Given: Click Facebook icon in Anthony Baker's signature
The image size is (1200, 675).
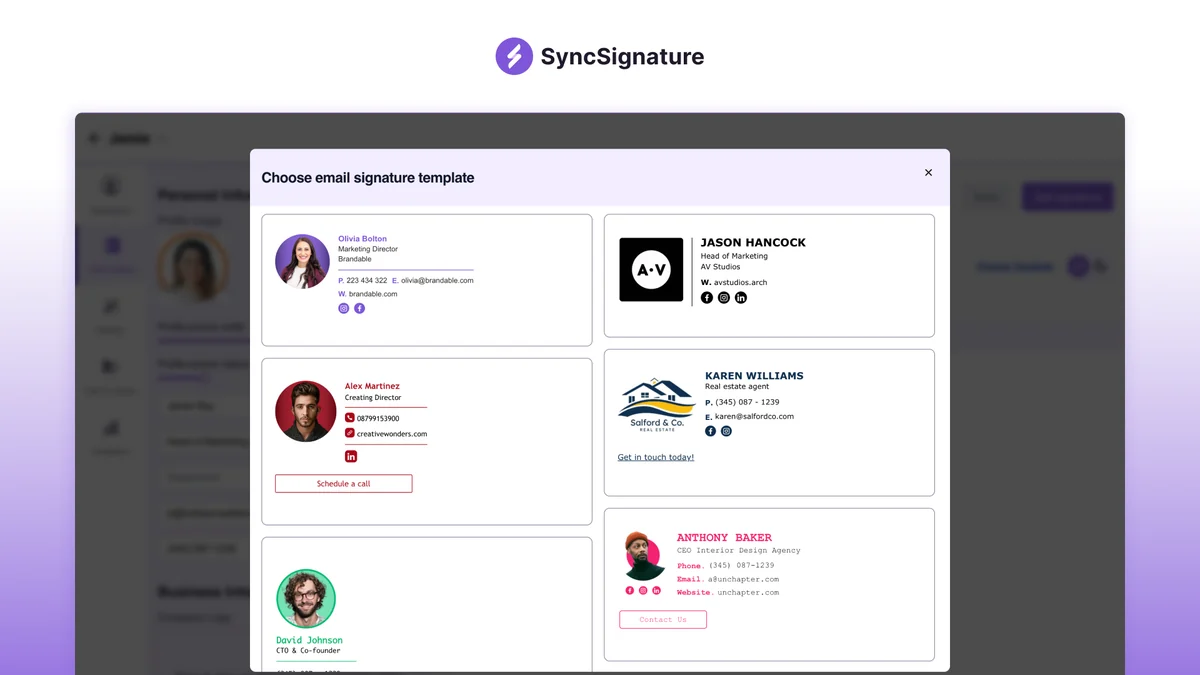Looking at the screenshot, I should pyautogui.click(x=629, y=590).
